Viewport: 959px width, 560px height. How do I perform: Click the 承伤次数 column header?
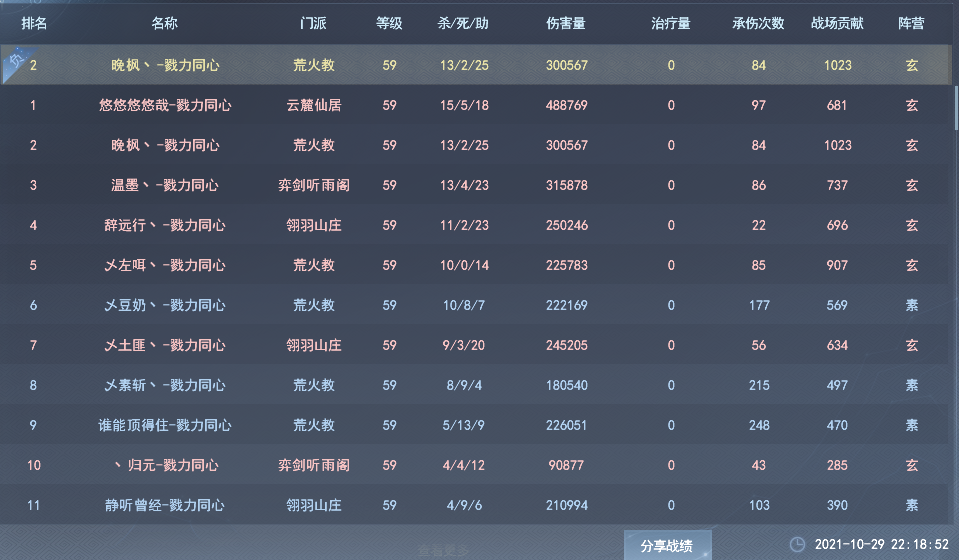[758, 23]
